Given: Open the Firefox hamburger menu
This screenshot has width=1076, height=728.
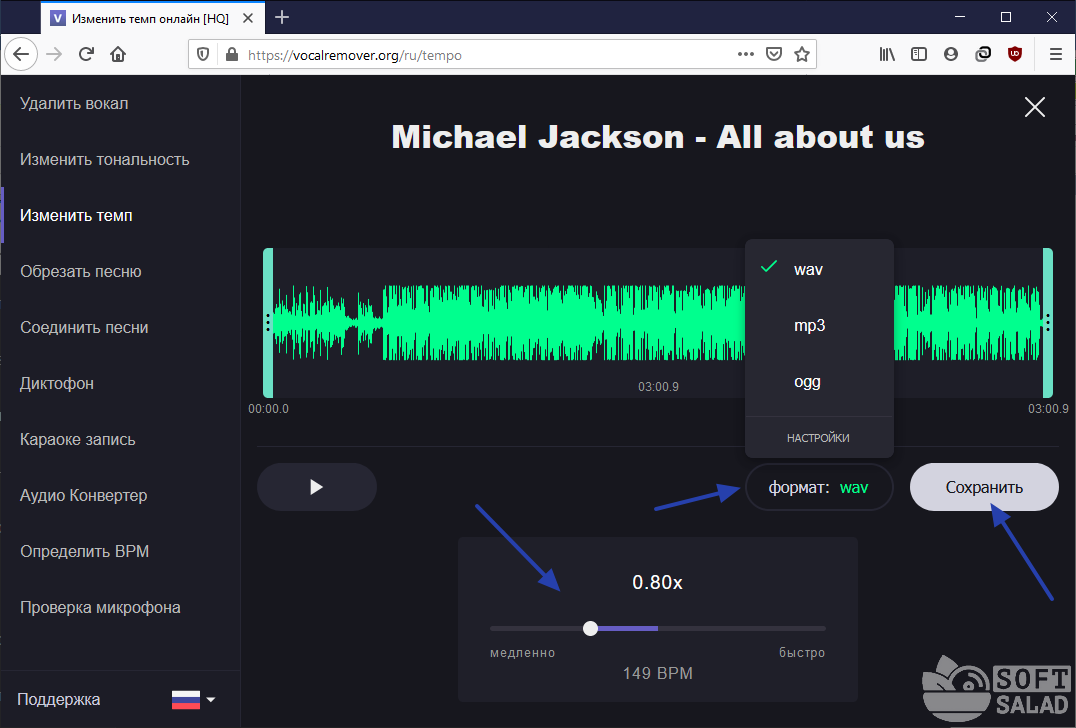Looking at the screenshot, I should 1056,54.
